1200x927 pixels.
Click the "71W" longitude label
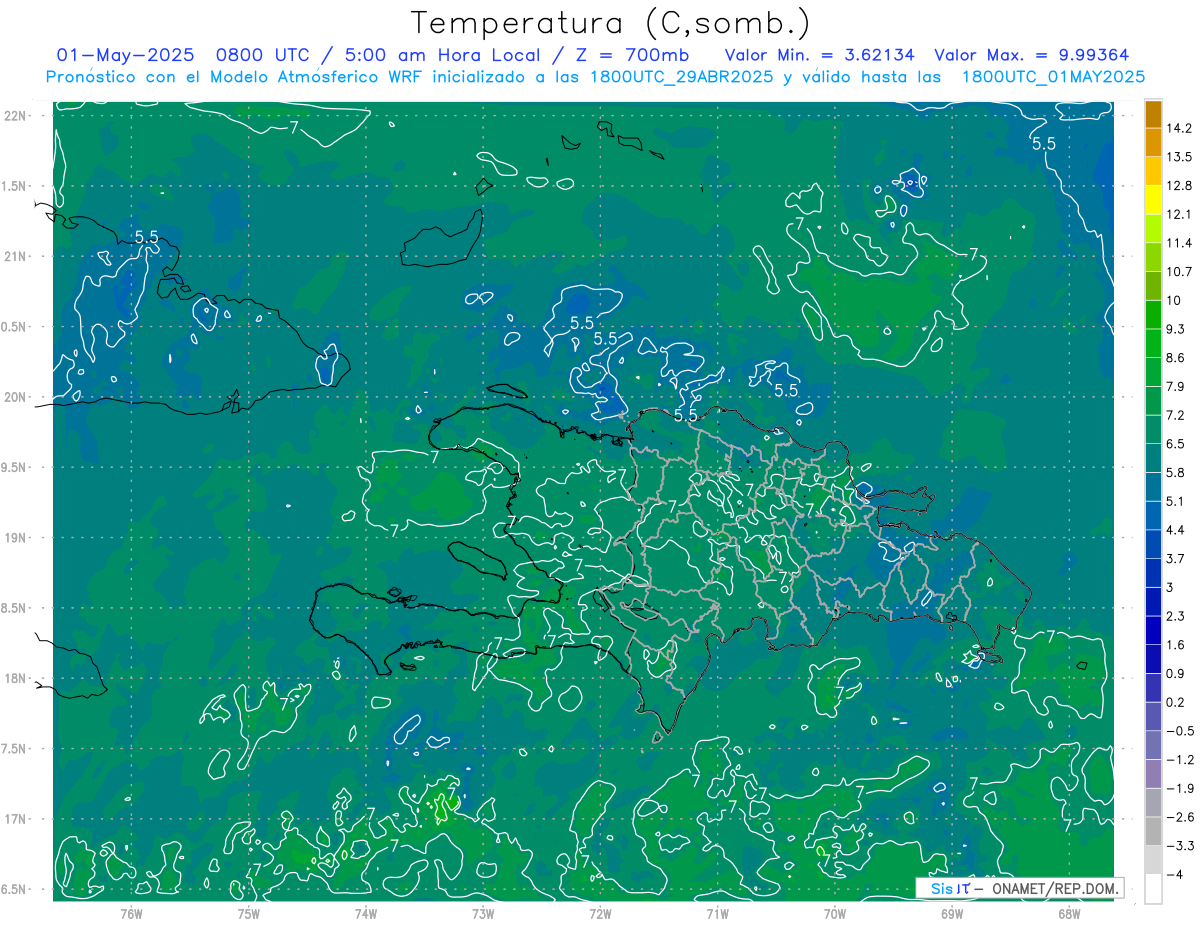pyautogui.click(x=717, y=913)
